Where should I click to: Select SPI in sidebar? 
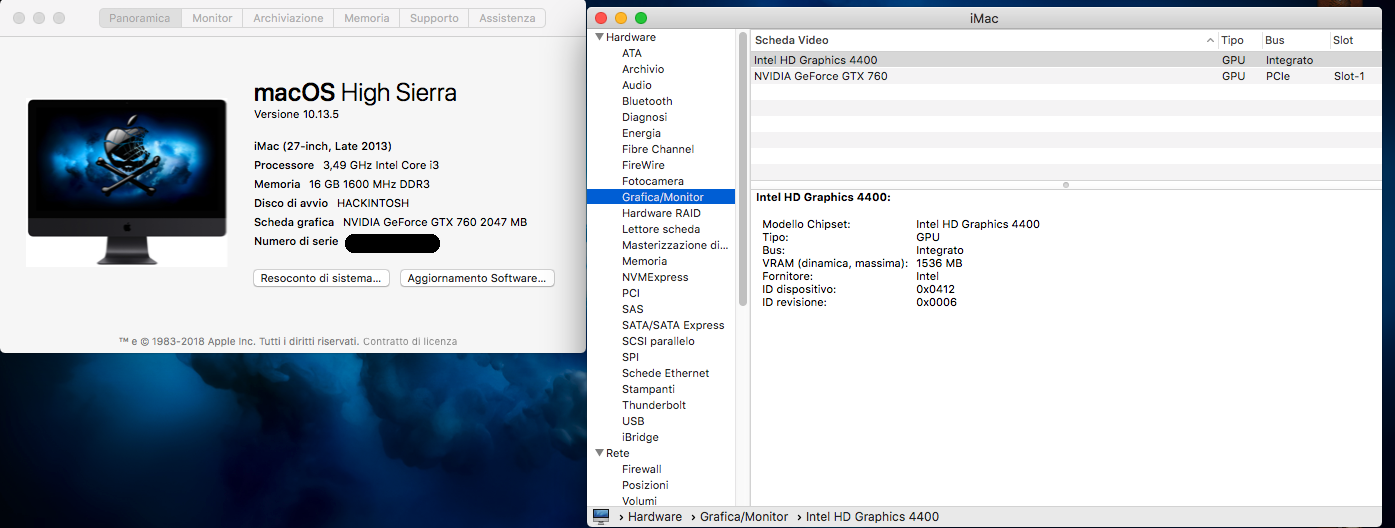coord(630,357)
